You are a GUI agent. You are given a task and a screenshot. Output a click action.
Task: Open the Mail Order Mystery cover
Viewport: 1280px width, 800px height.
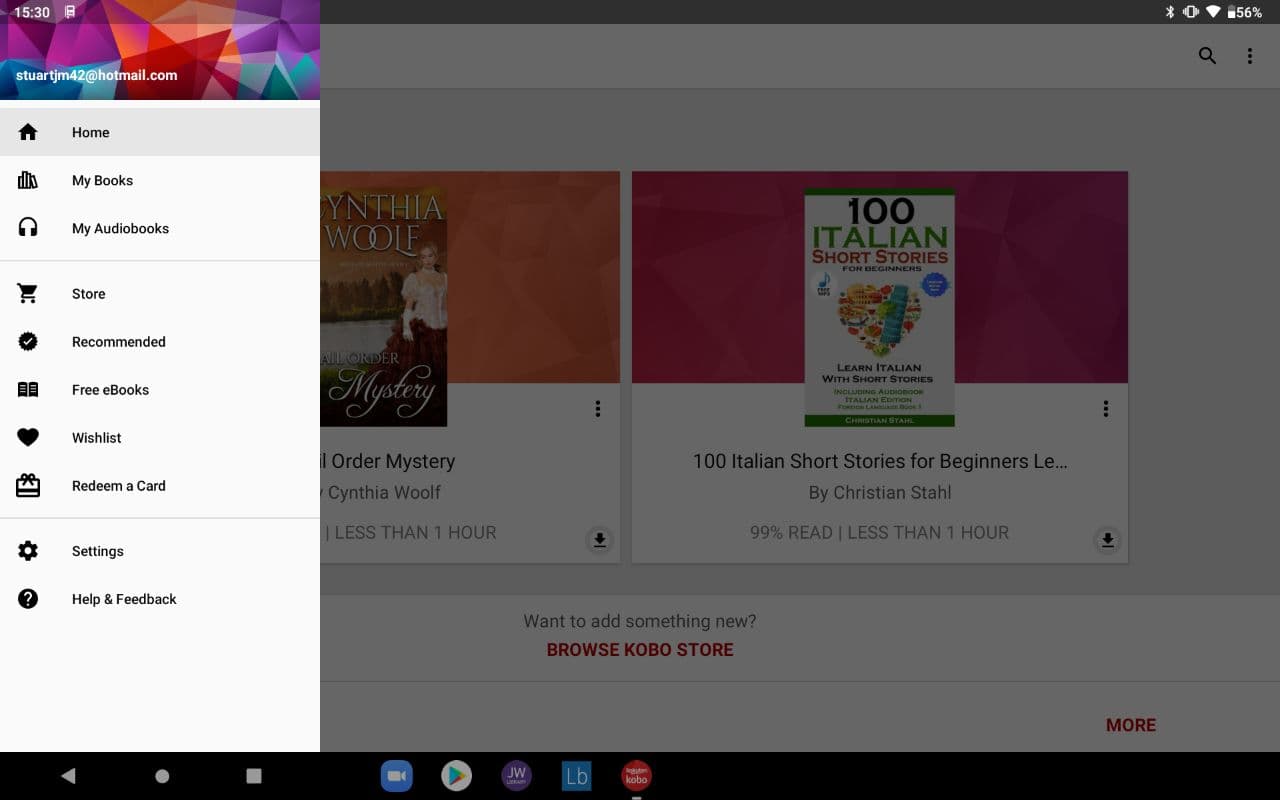pyautogui.click(x=384, y=307)
